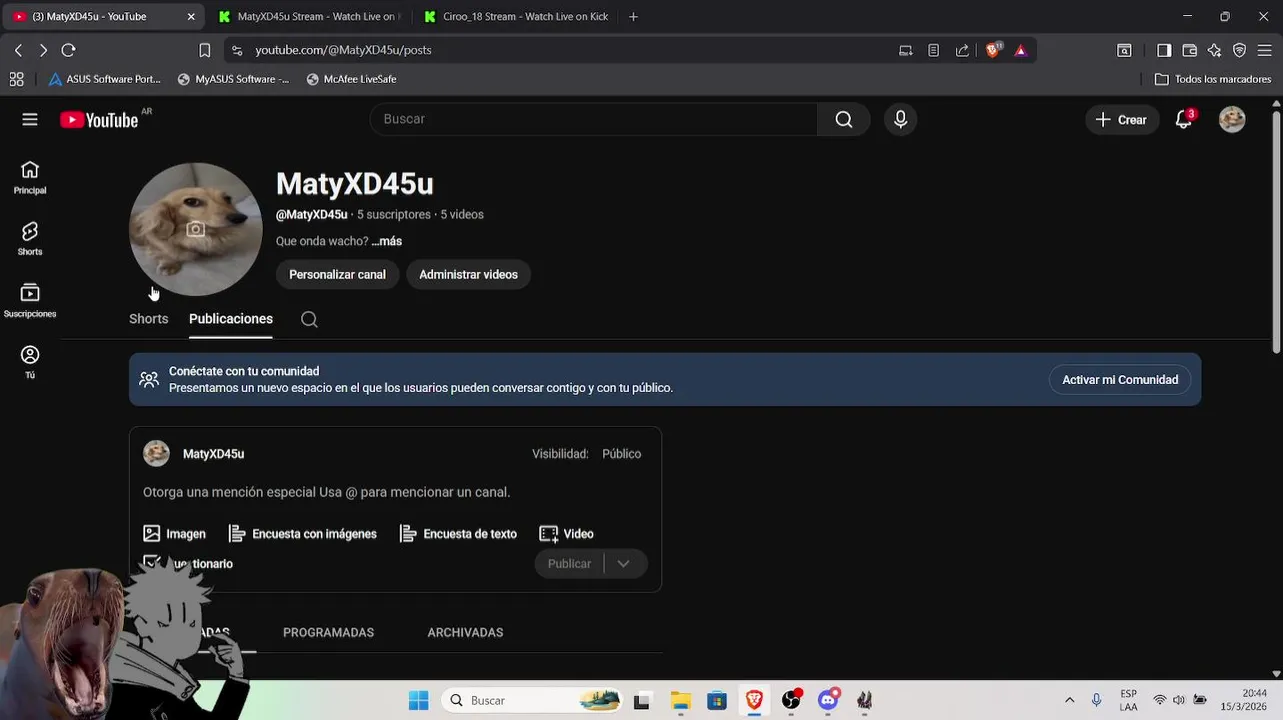Click the disabled Publicar button
The image size is (1283, 720).
click(x=569, y=564)
